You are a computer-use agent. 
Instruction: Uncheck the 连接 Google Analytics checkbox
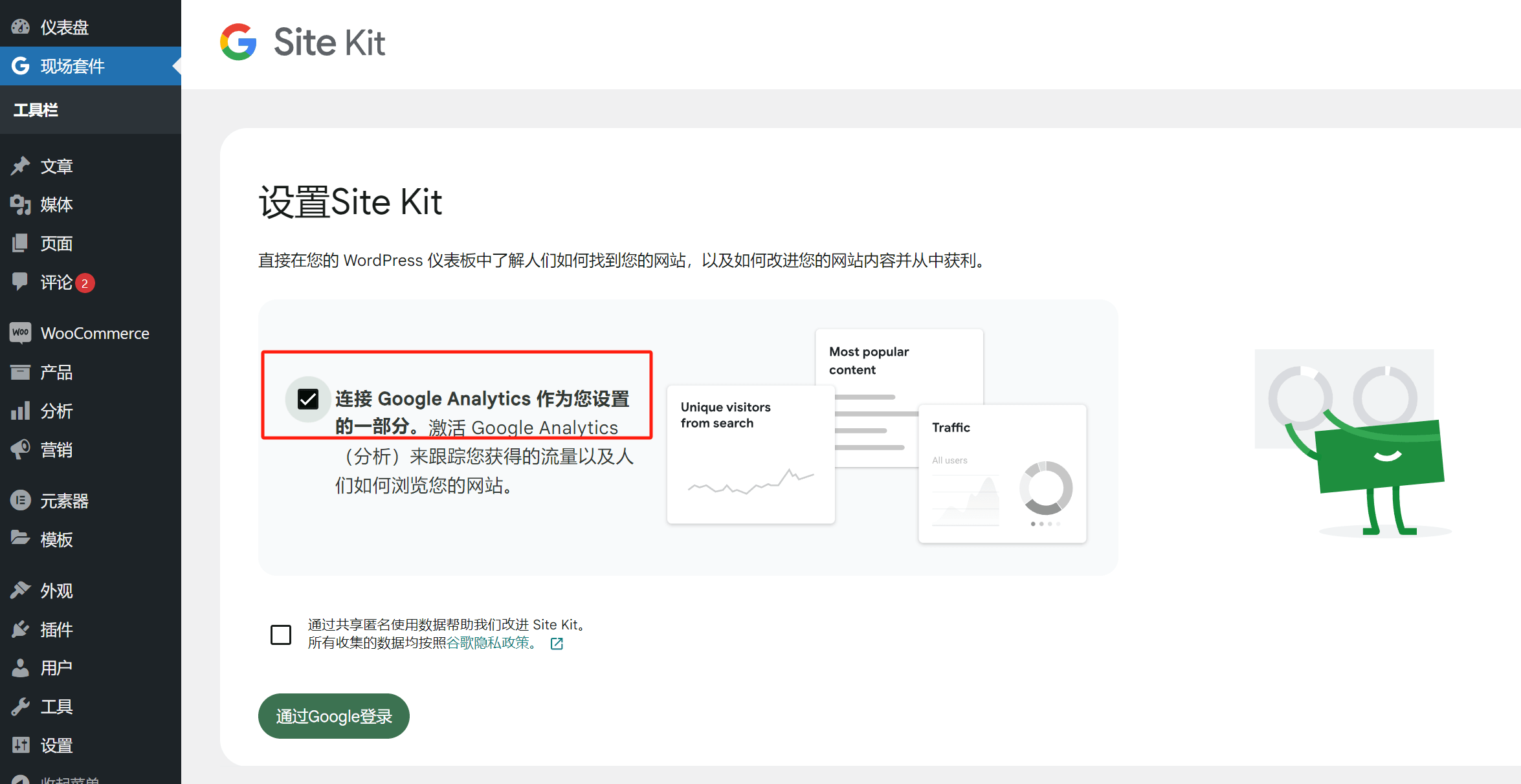tap(308, 399)
